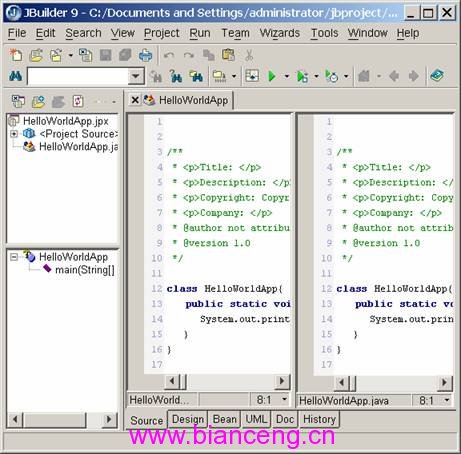Click the Back arrow icon
The image size is (461, 454).
(394, 76)
